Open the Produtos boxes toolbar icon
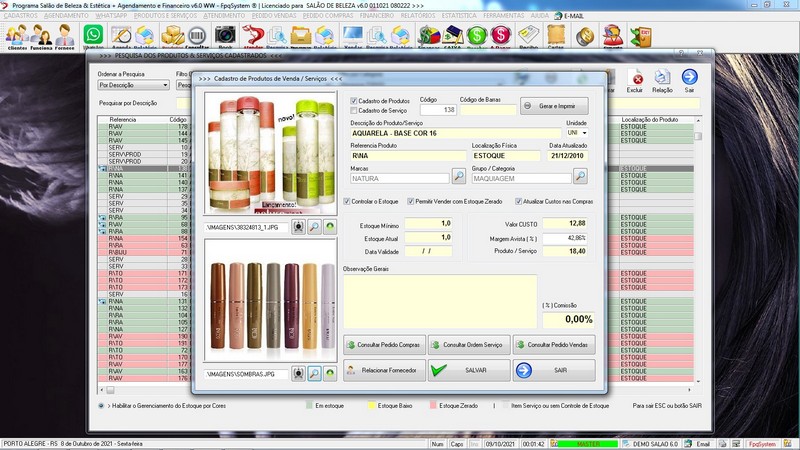800x450 pixels. (x=172, y=36)
